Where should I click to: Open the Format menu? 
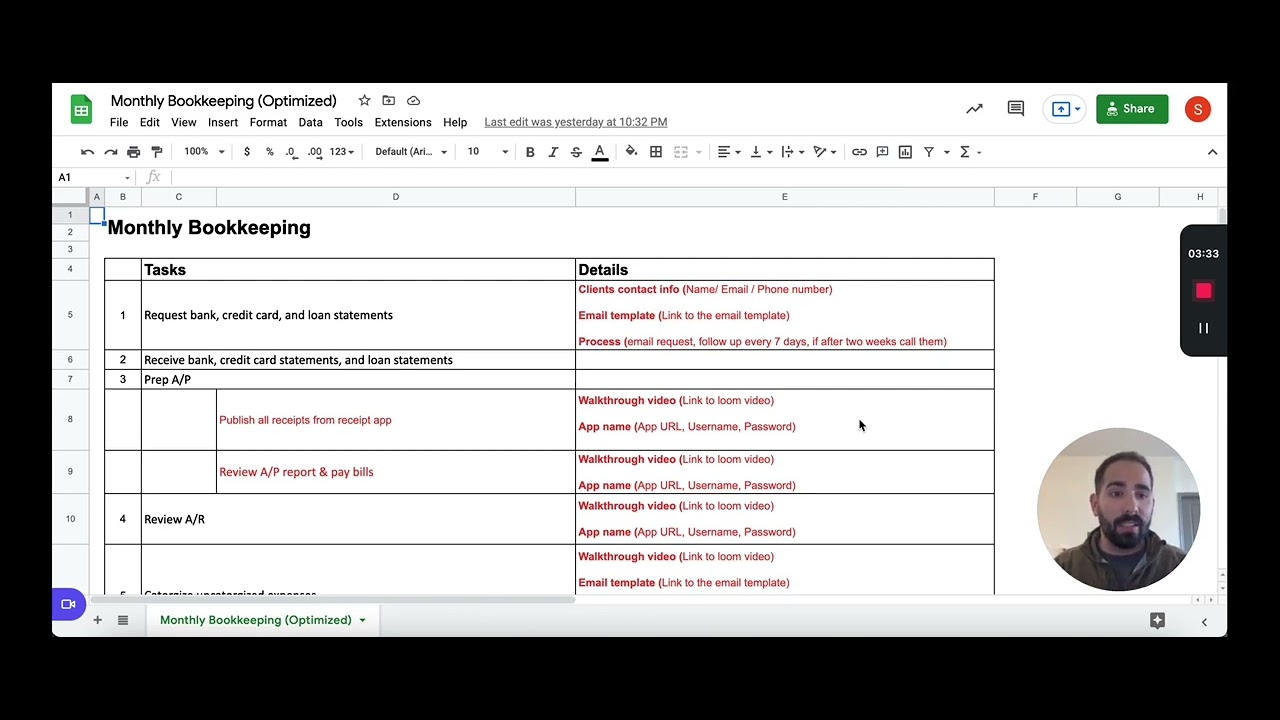point(268,122)
